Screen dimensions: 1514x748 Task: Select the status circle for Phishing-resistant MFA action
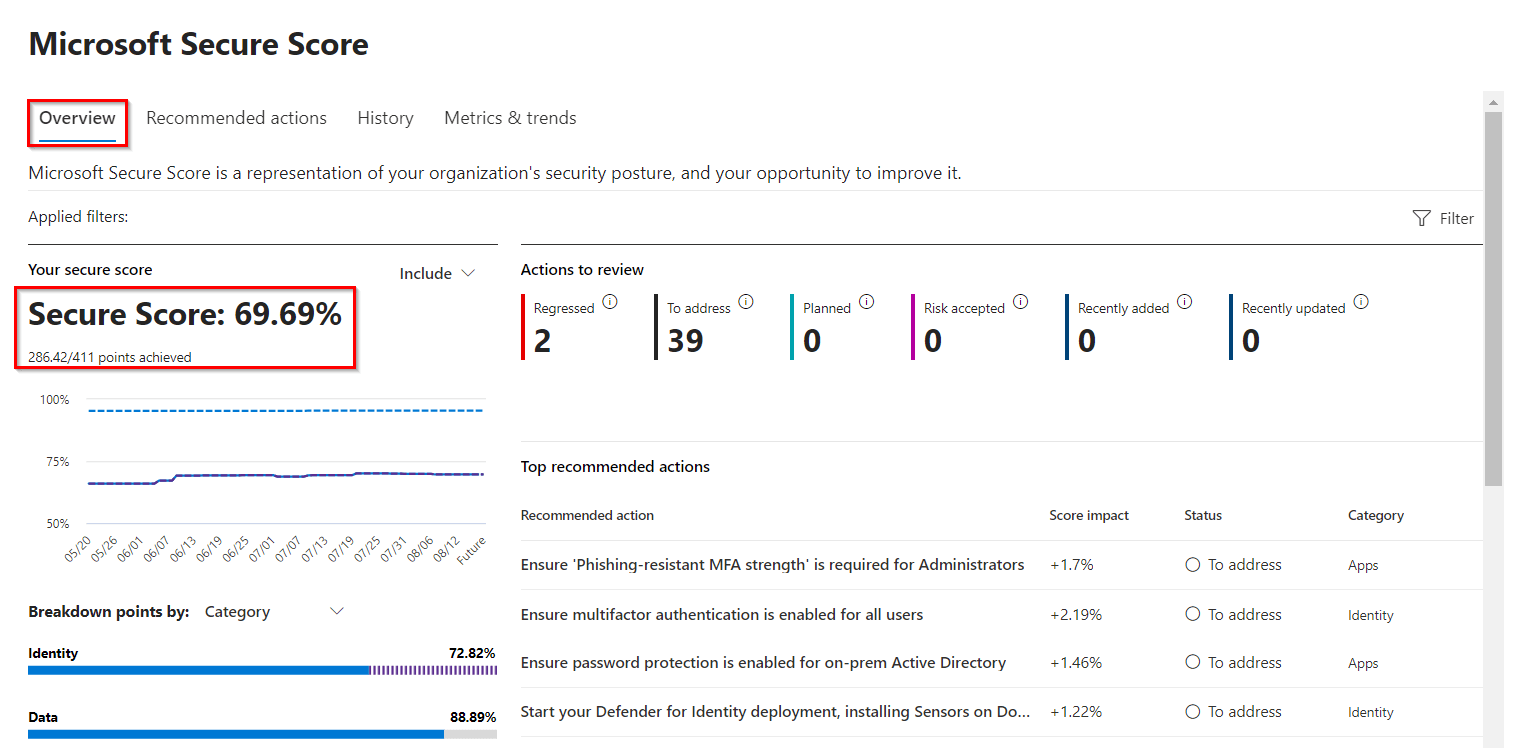[x=1192, y=564]
